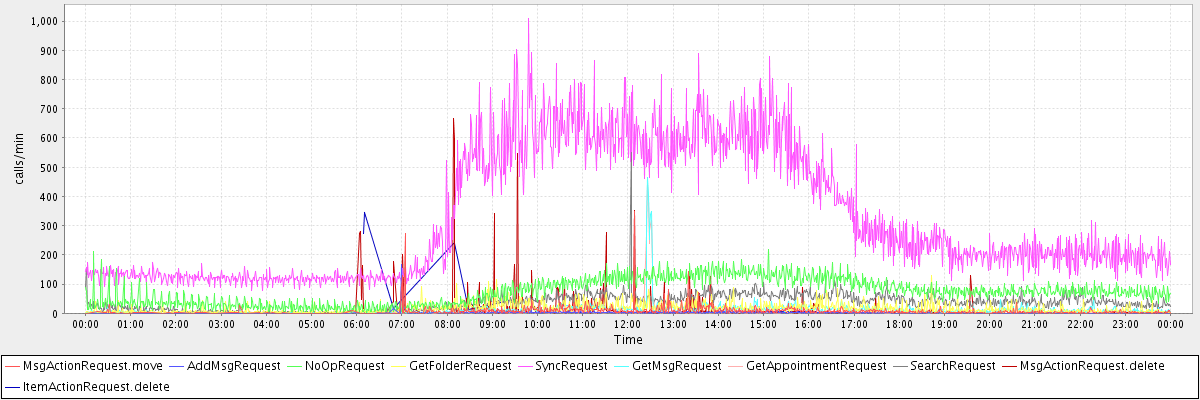Click the 09:00 time axis label
1200x400 pixels.
492,324
